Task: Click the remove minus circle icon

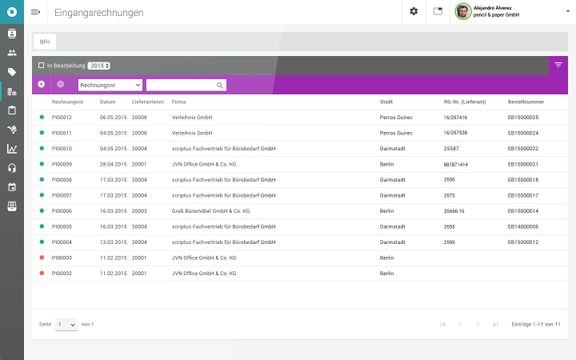Action: 61,84
